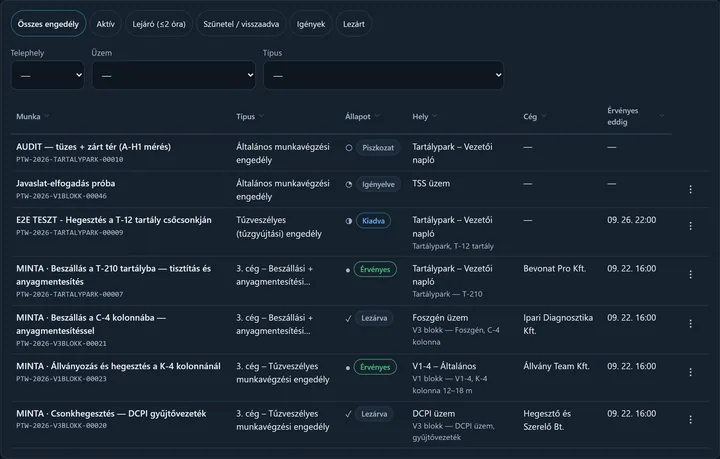Screen dimensions: 720x459
Task: Click the Érvényes eddig column header
Action: click(623, 116)
